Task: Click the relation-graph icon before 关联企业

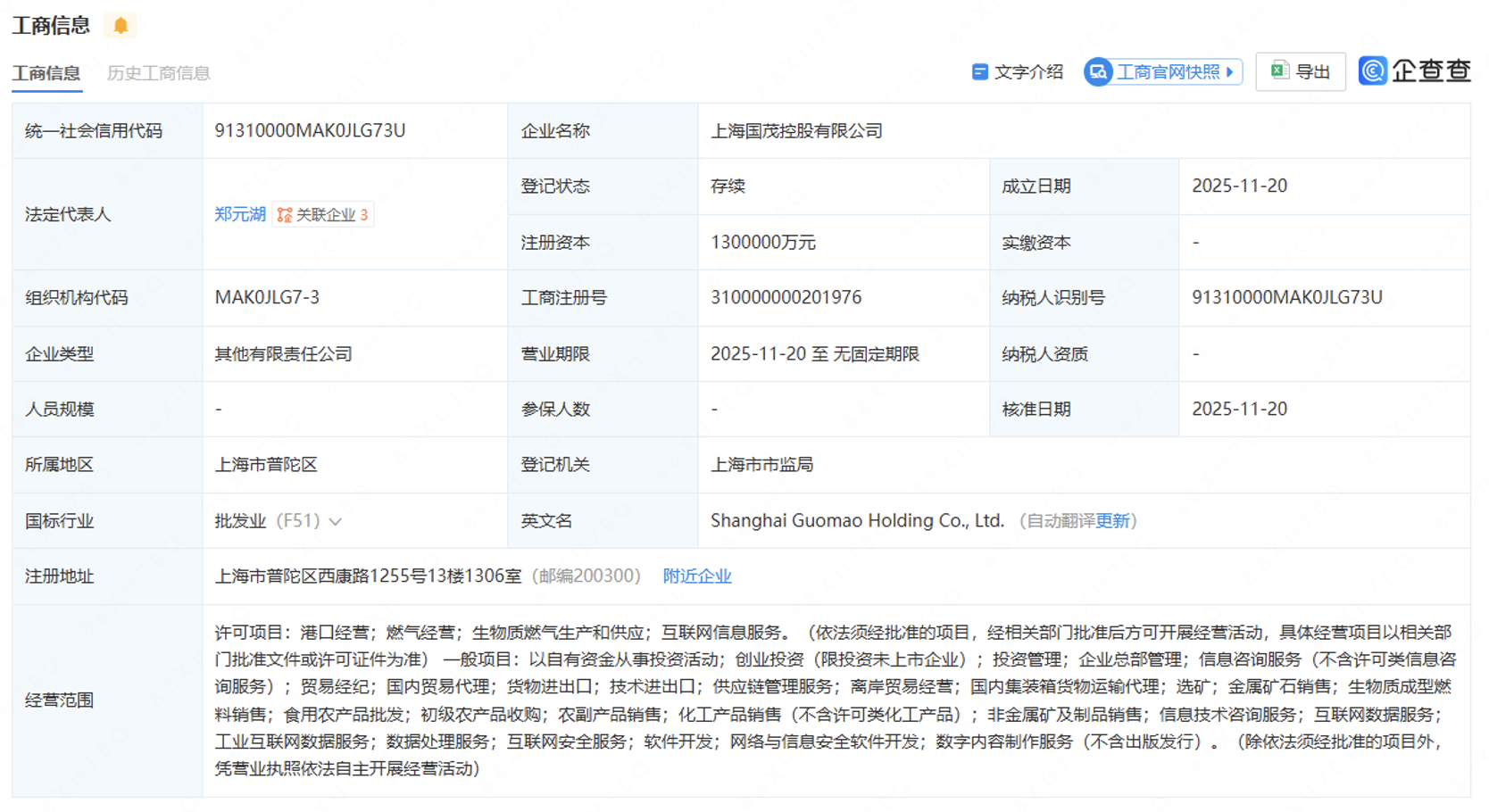Action: (x=284, y=214)
